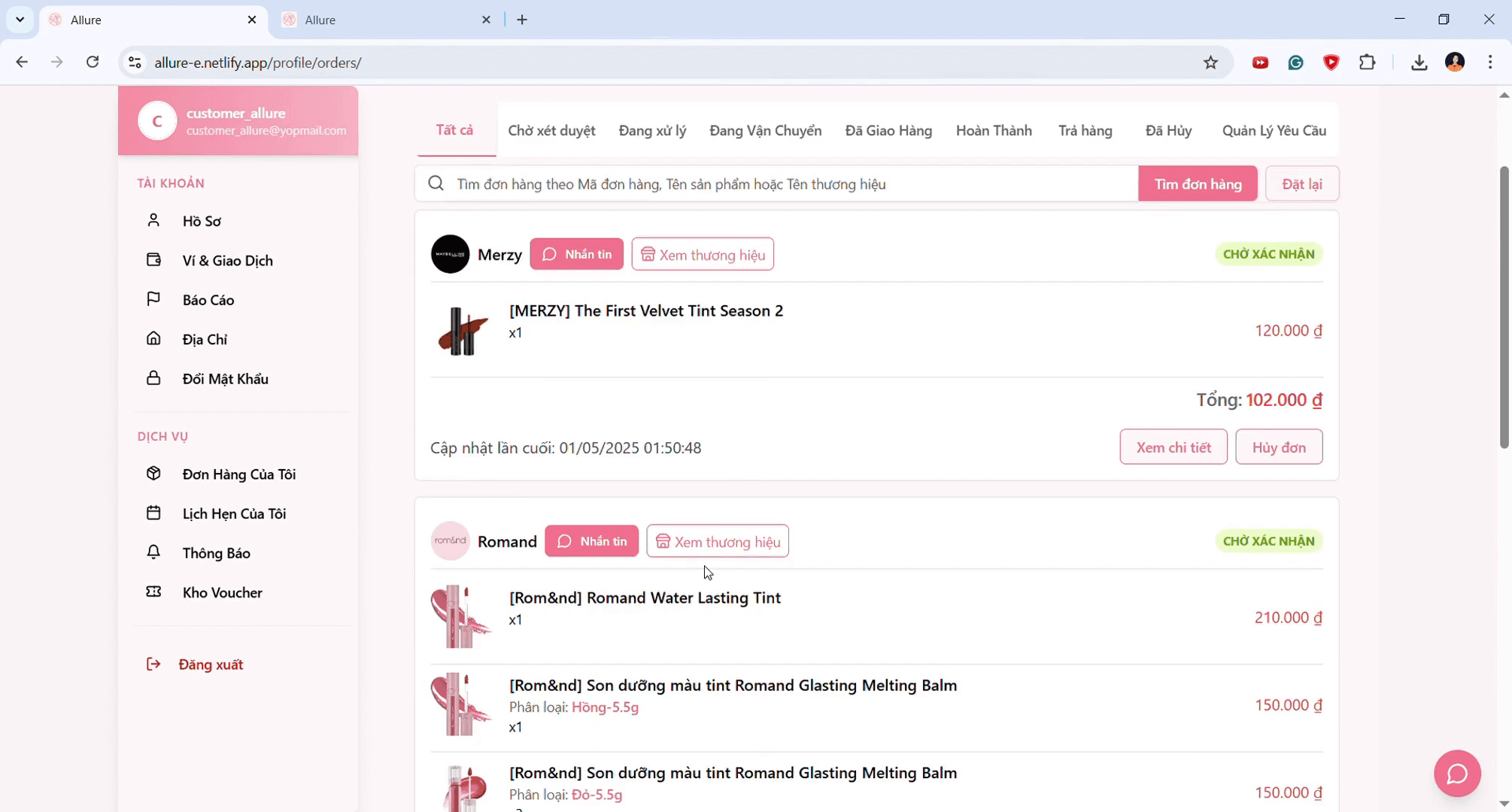Open Chrome three-dot menu
The image size is (1512, 812).
tap(1489, 62)
